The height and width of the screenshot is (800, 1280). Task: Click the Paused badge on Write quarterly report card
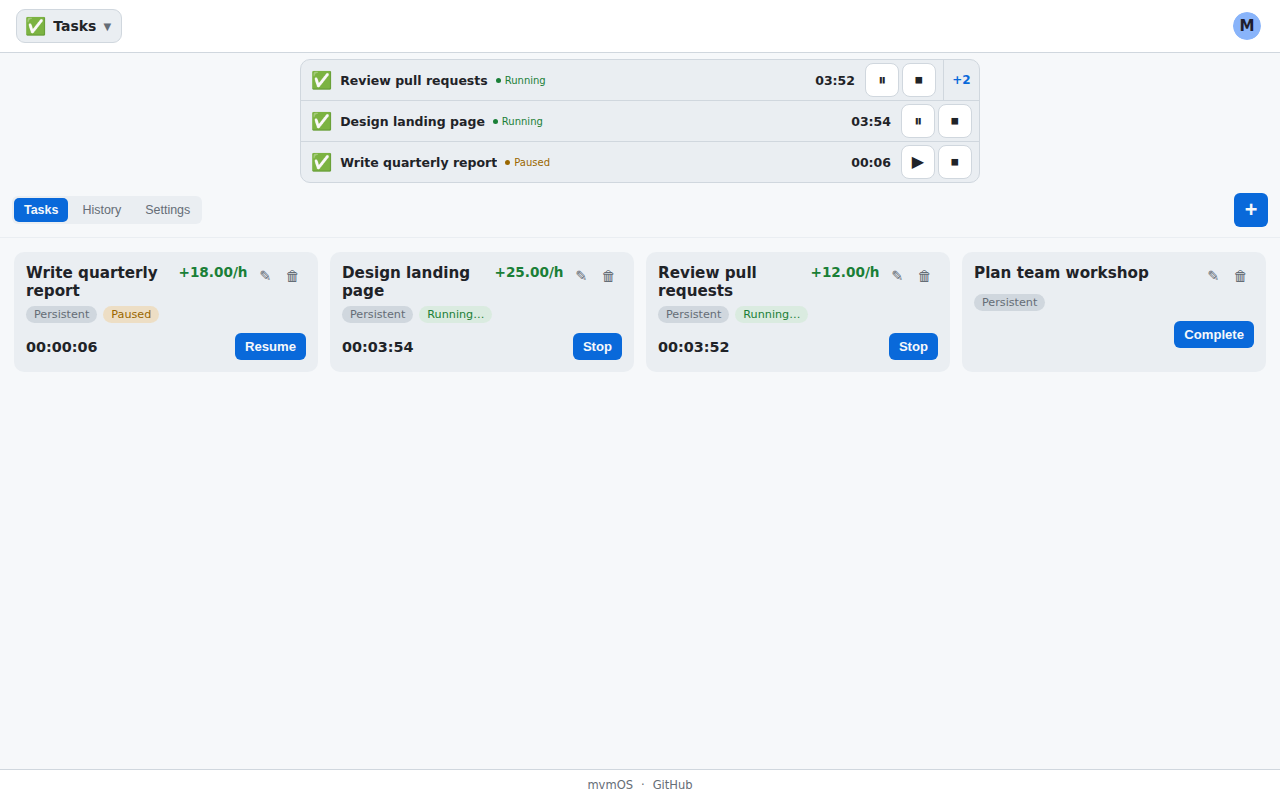point(131,314)
